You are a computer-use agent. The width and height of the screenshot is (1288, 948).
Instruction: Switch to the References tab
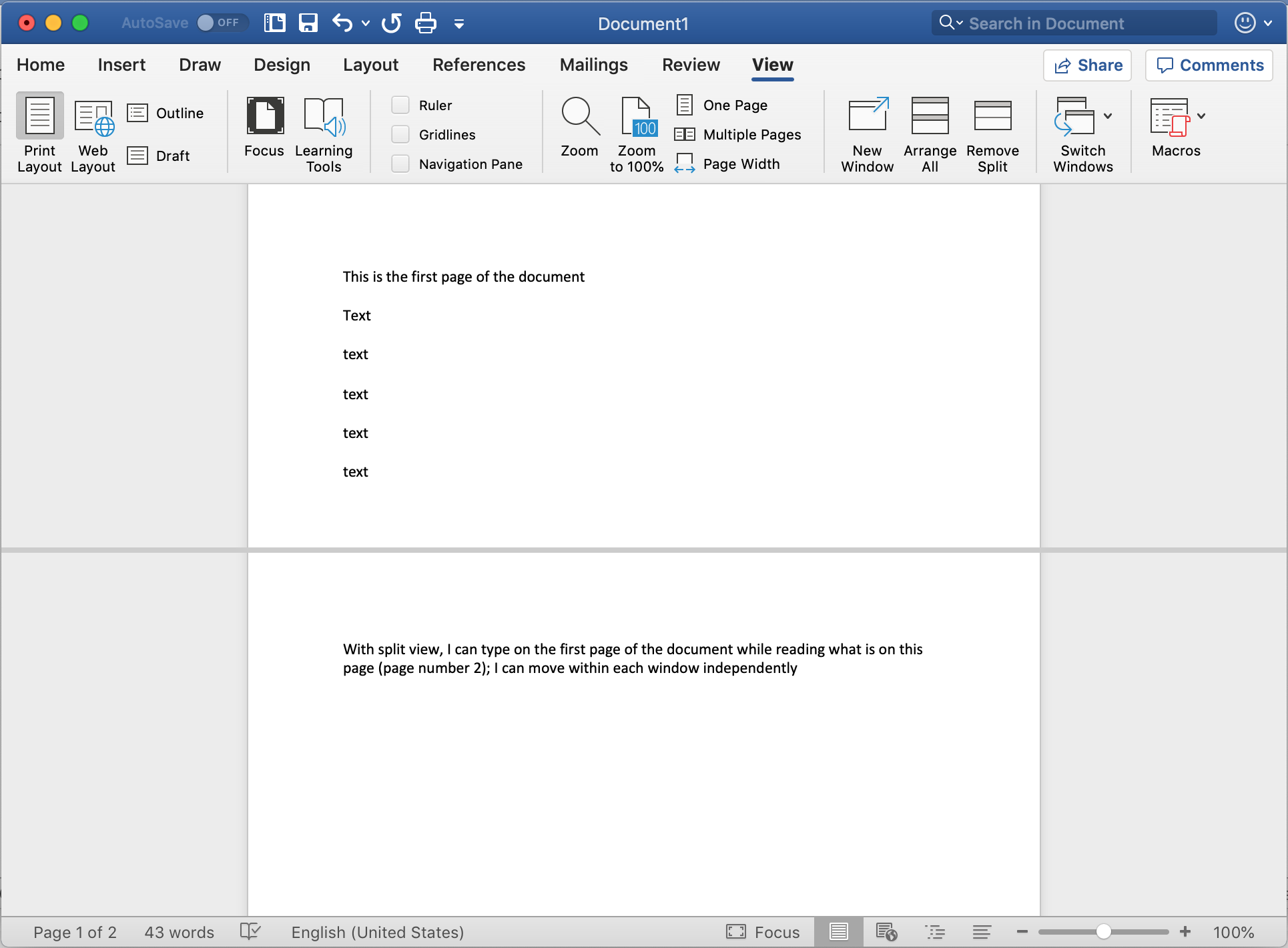pyautogui.click(x=478, y=65)
